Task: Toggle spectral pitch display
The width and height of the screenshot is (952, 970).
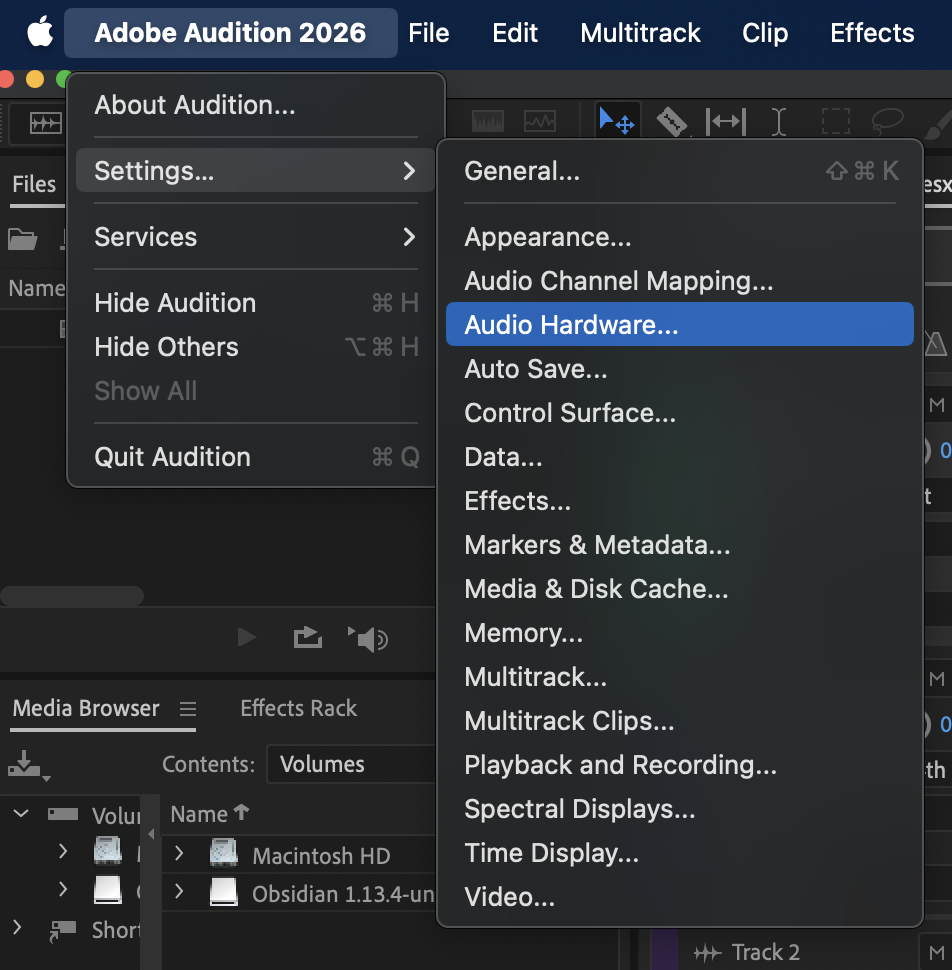Action: 539,121
